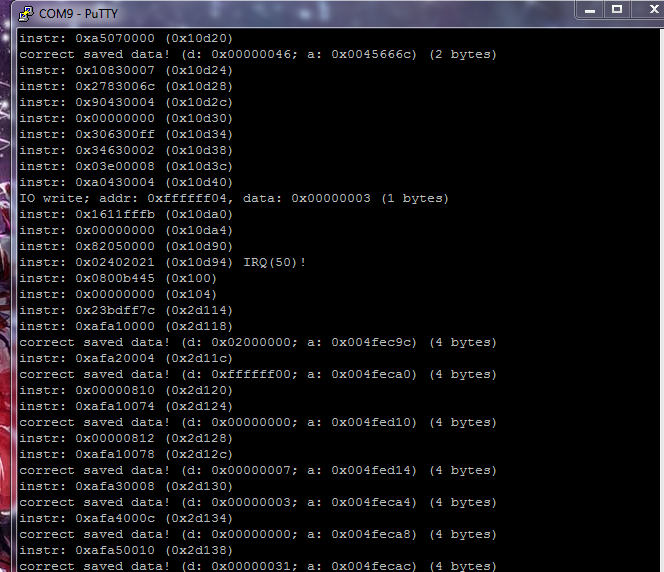Click line 'instr: 0x00000812 (0x2d128)'
Image resolution: width=664 pixels, height=572 pixels.
coord(126,439)
